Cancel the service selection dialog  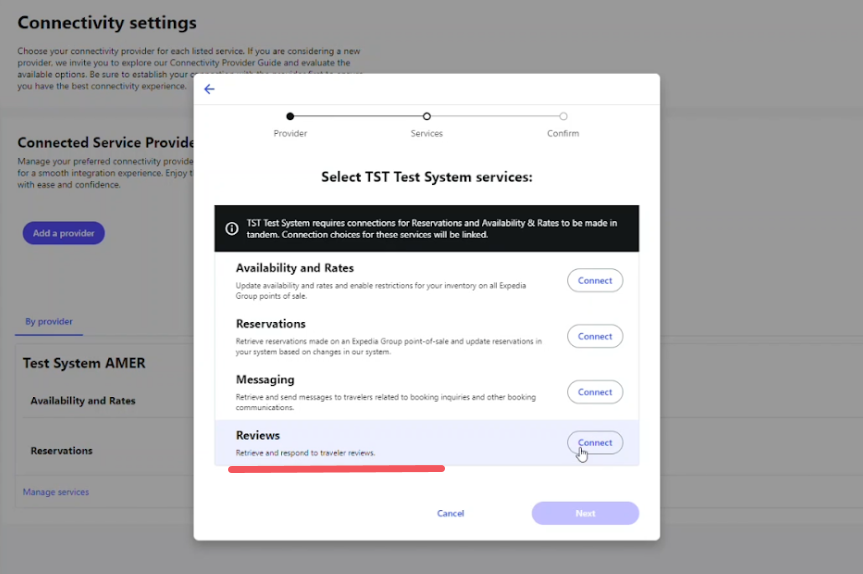coord(450,513)
